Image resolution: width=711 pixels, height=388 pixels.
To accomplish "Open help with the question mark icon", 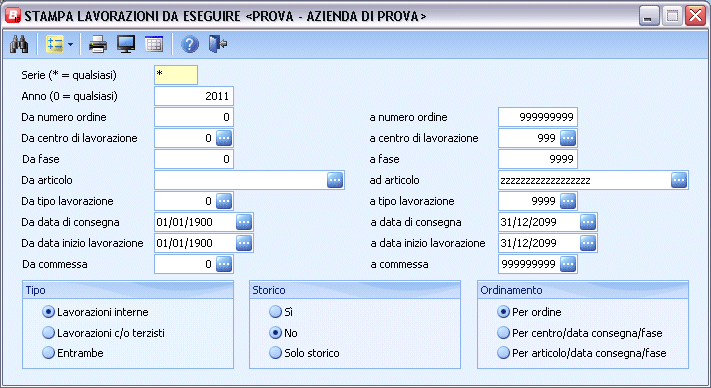I will click(x=190, y=44).
